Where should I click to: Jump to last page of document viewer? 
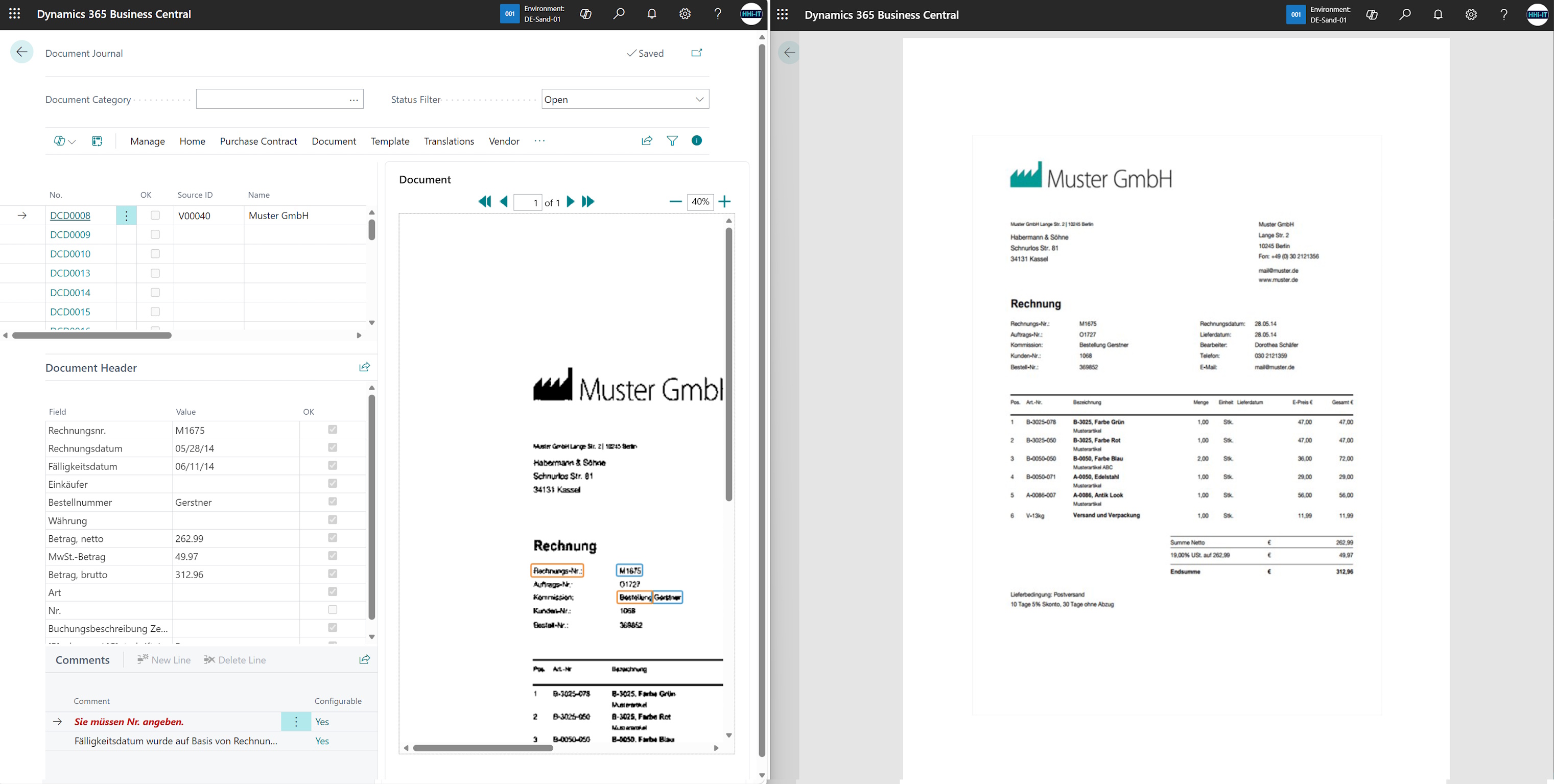pos(588,202)
